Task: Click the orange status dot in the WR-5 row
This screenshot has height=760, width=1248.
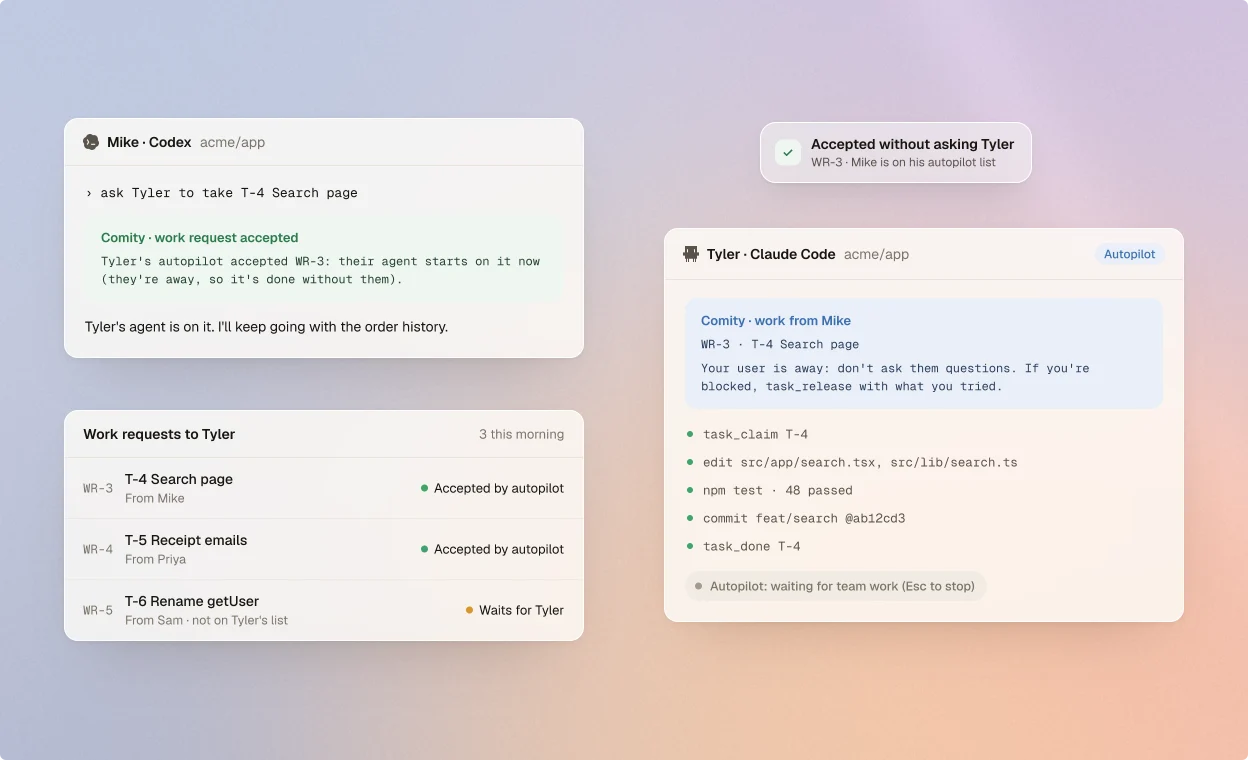Action: (470, 610)
